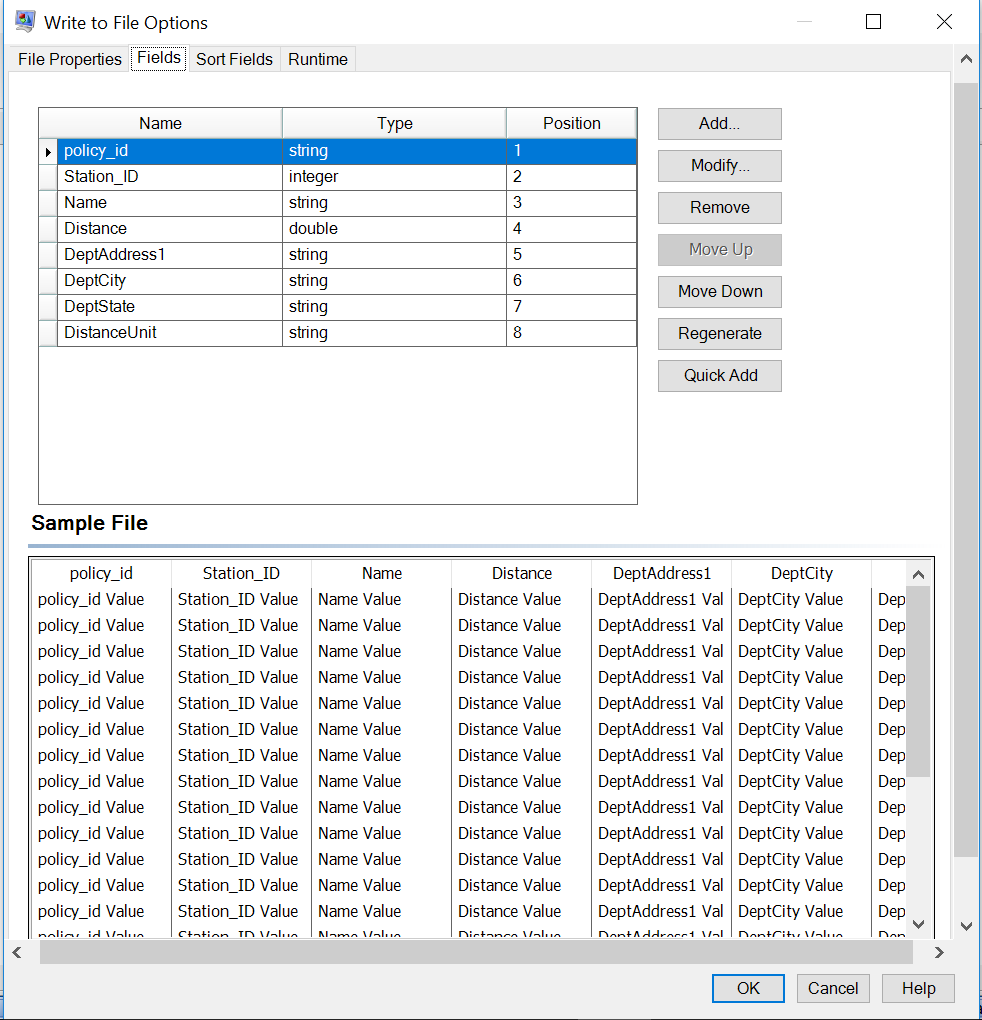
Task: Move the selected field down
Action: coord(719,291)
